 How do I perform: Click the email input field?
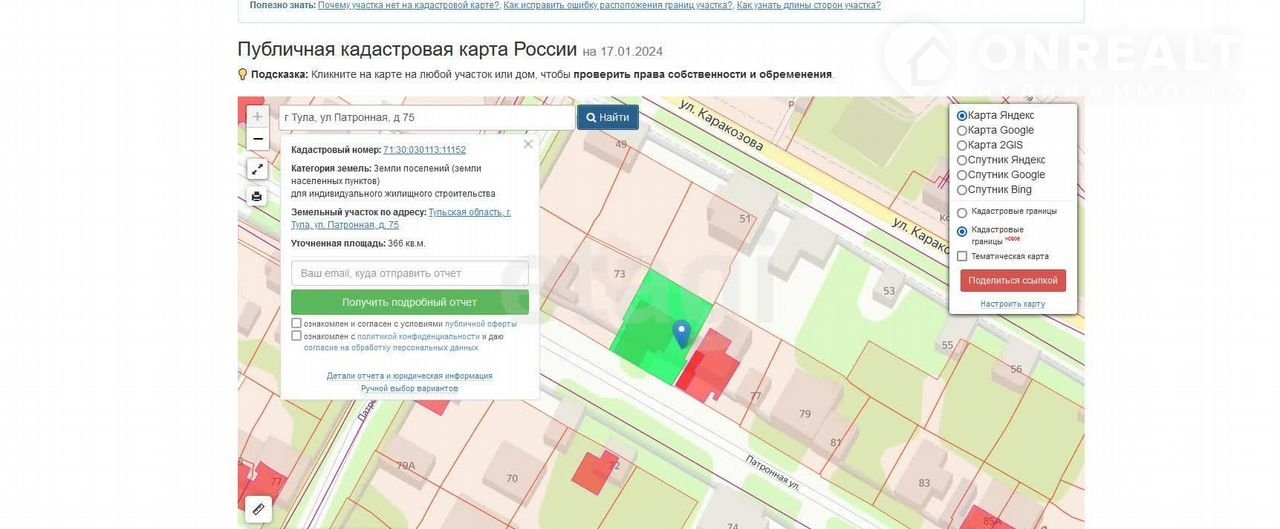click(x=409, y=273)
